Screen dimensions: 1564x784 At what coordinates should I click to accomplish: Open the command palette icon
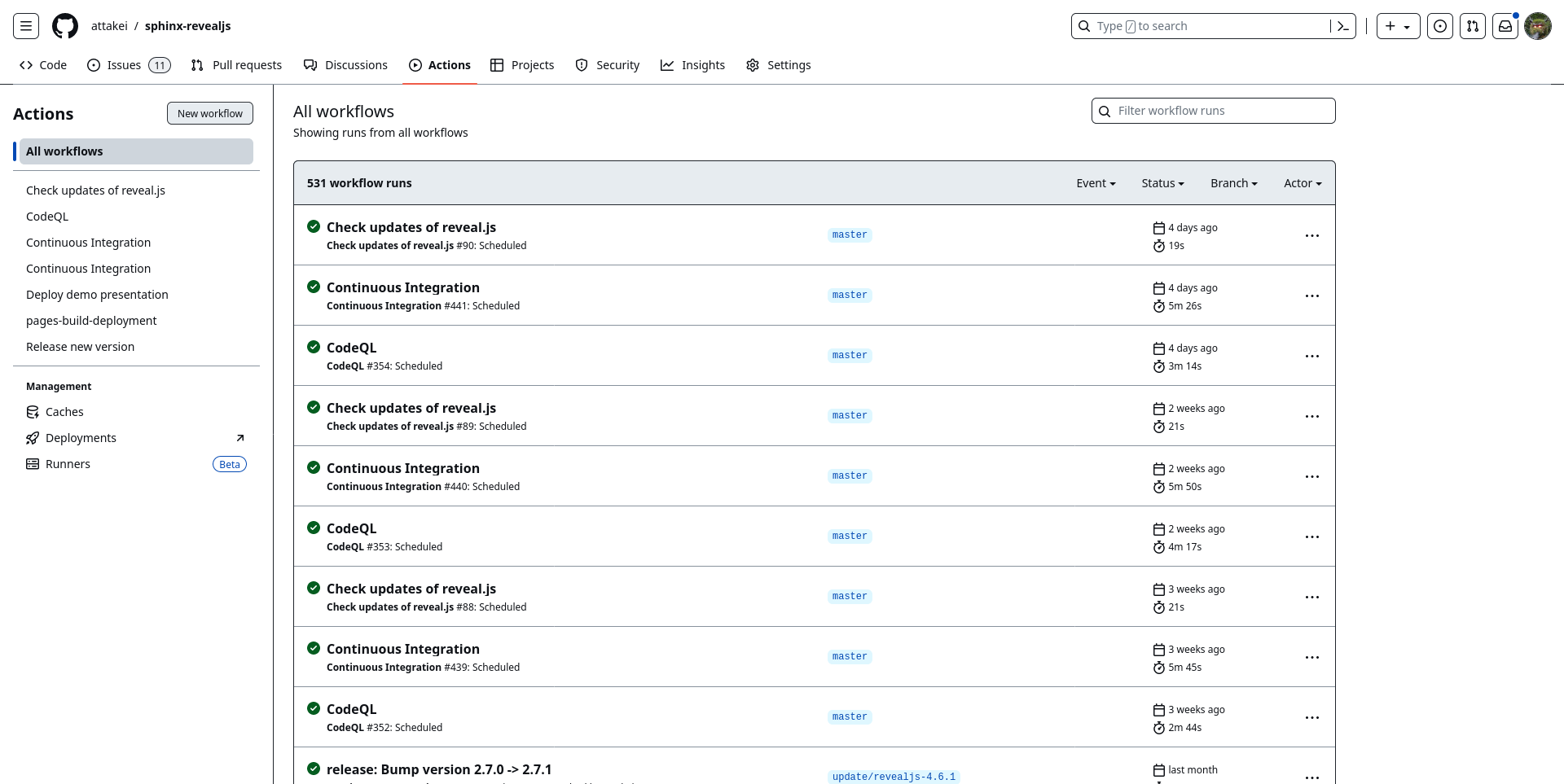click(1343, 26)
